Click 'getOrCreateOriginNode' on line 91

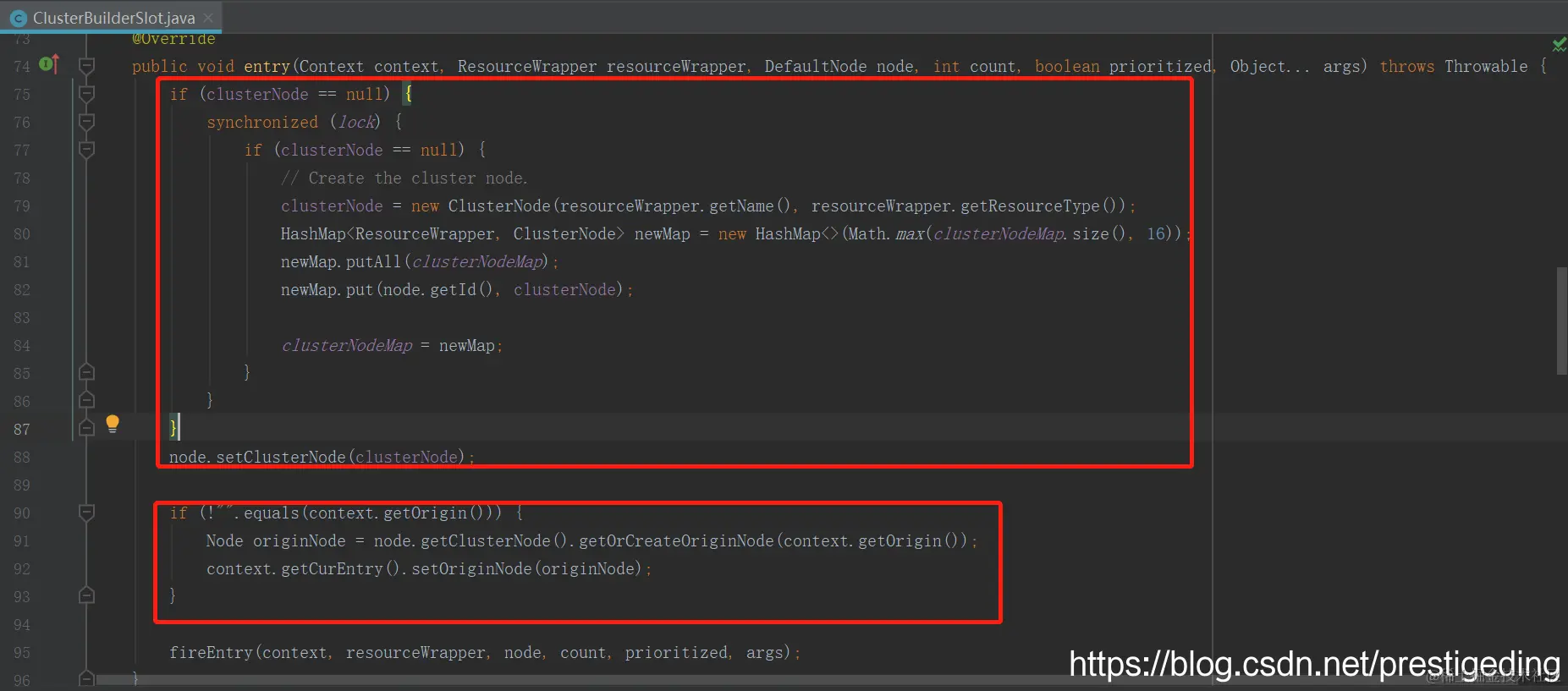(x=676, y=541)
